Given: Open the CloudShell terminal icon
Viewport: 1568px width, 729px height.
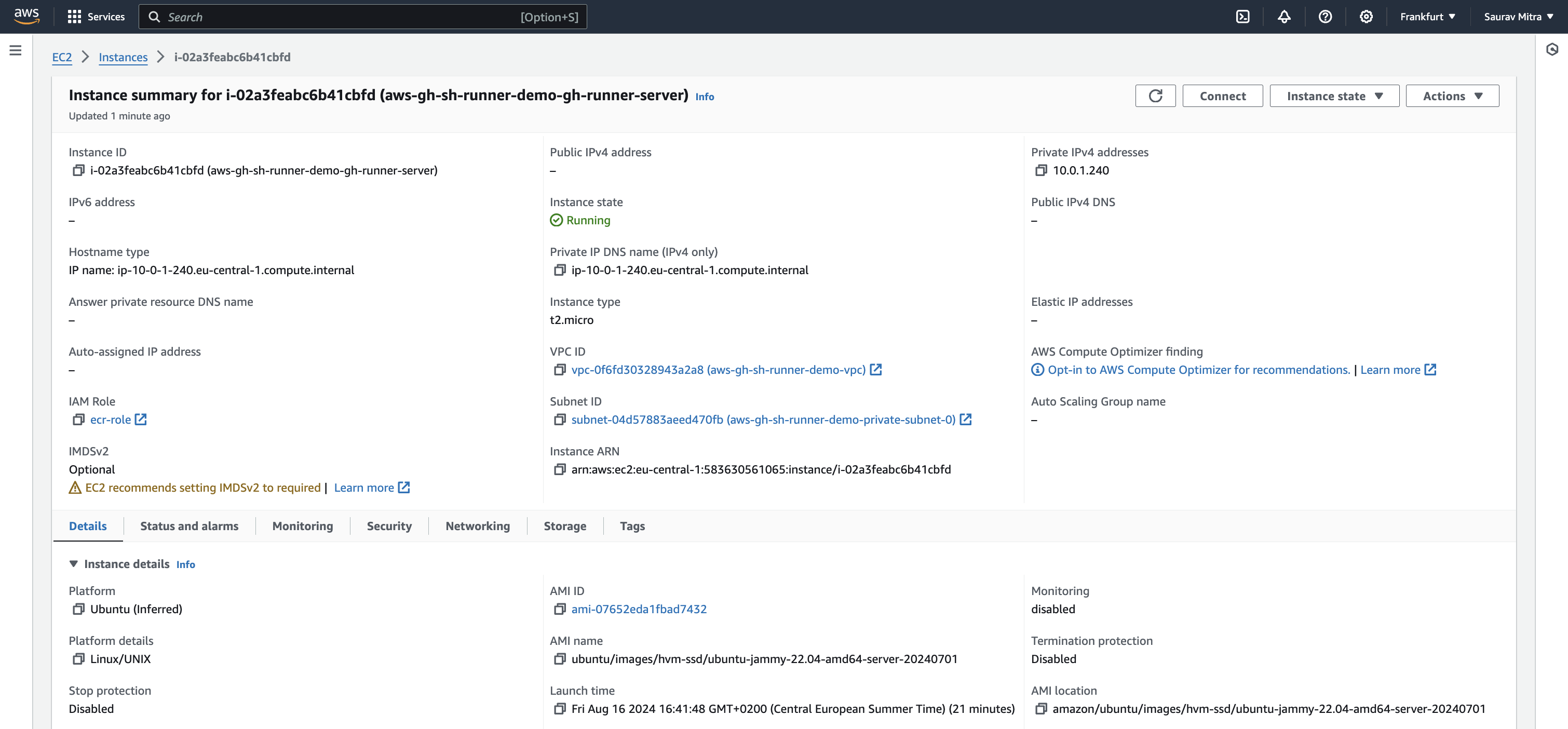Looking at the screenshot, I should click(1242, 17).
